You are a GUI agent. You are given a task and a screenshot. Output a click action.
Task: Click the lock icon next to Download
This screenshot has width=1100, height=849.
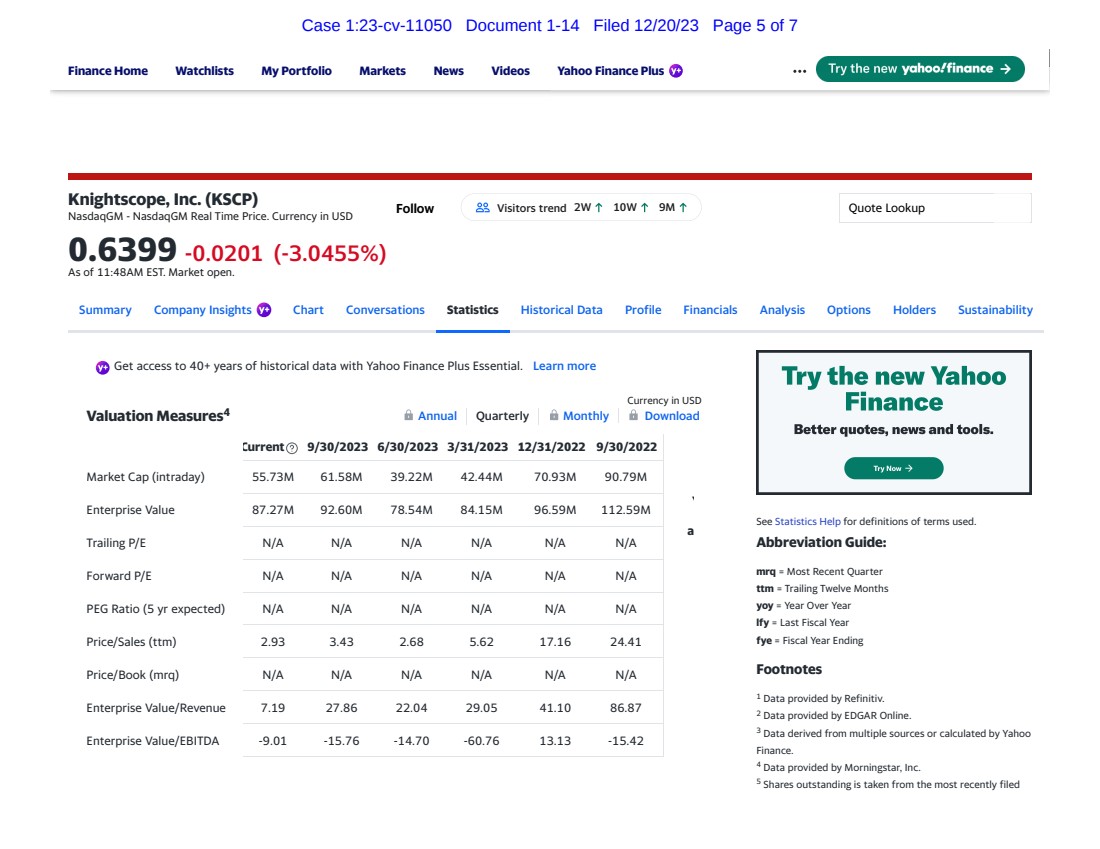(634, 416)
